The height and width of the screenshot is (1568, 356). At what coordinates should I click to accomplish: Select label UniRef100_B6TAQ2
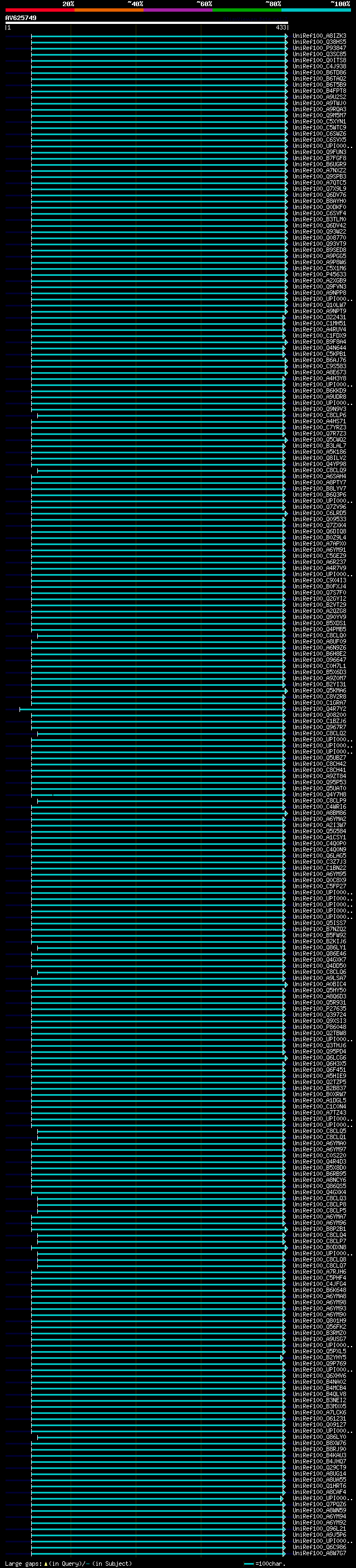[319, 78]
